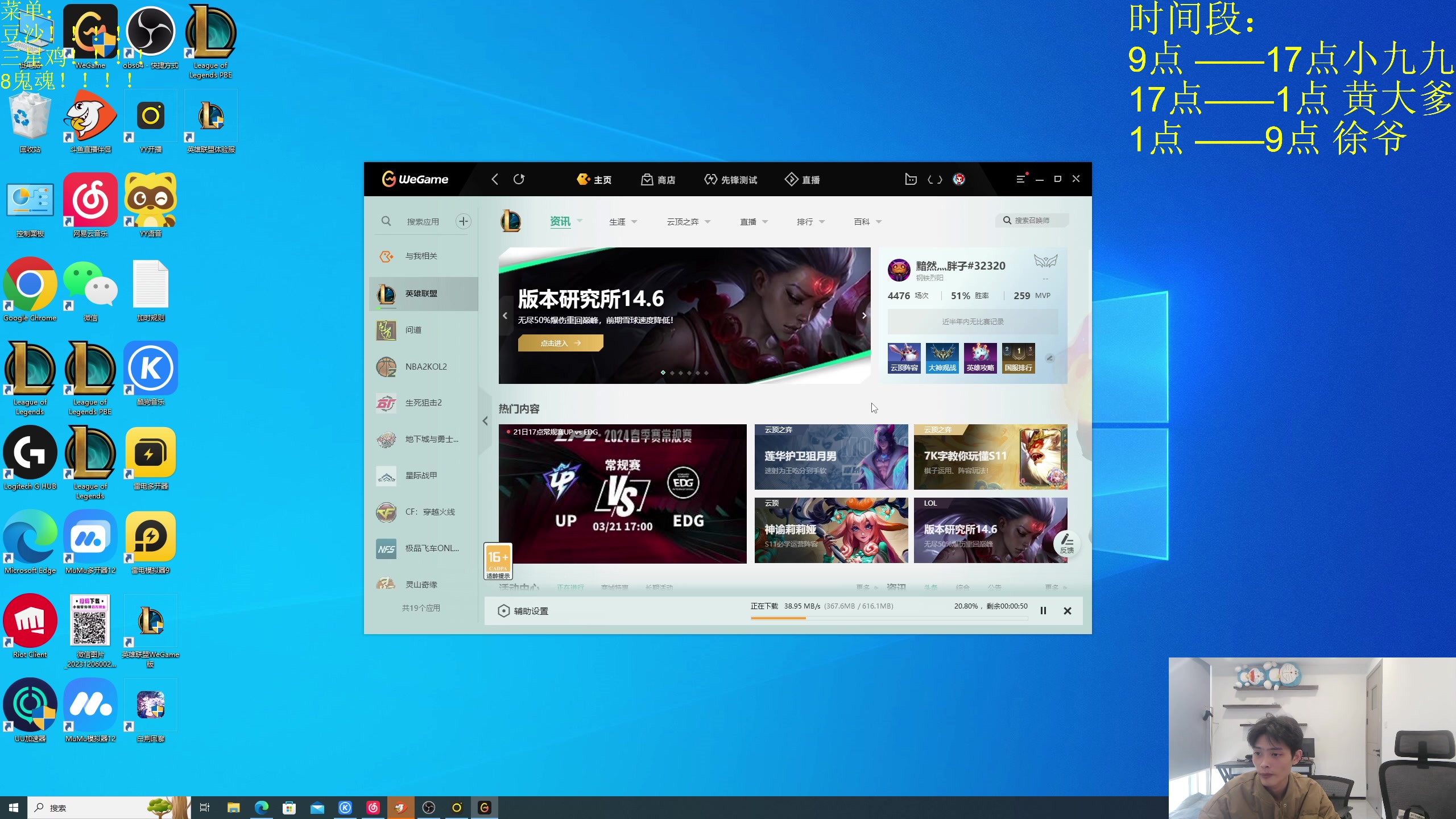
Task: Click the WeGame settings/profile icon top right
Action: [958, 178]
